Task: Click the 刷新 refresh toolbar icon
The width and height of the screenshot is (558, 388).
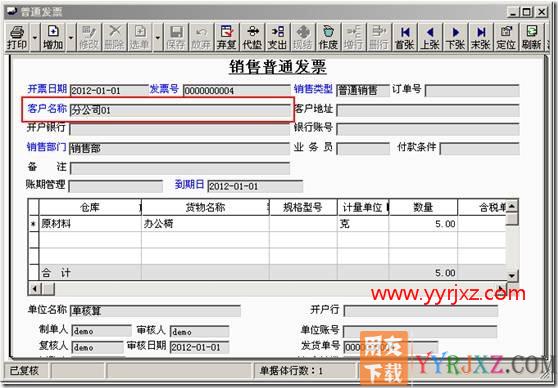Action: (x=531, y=37)
